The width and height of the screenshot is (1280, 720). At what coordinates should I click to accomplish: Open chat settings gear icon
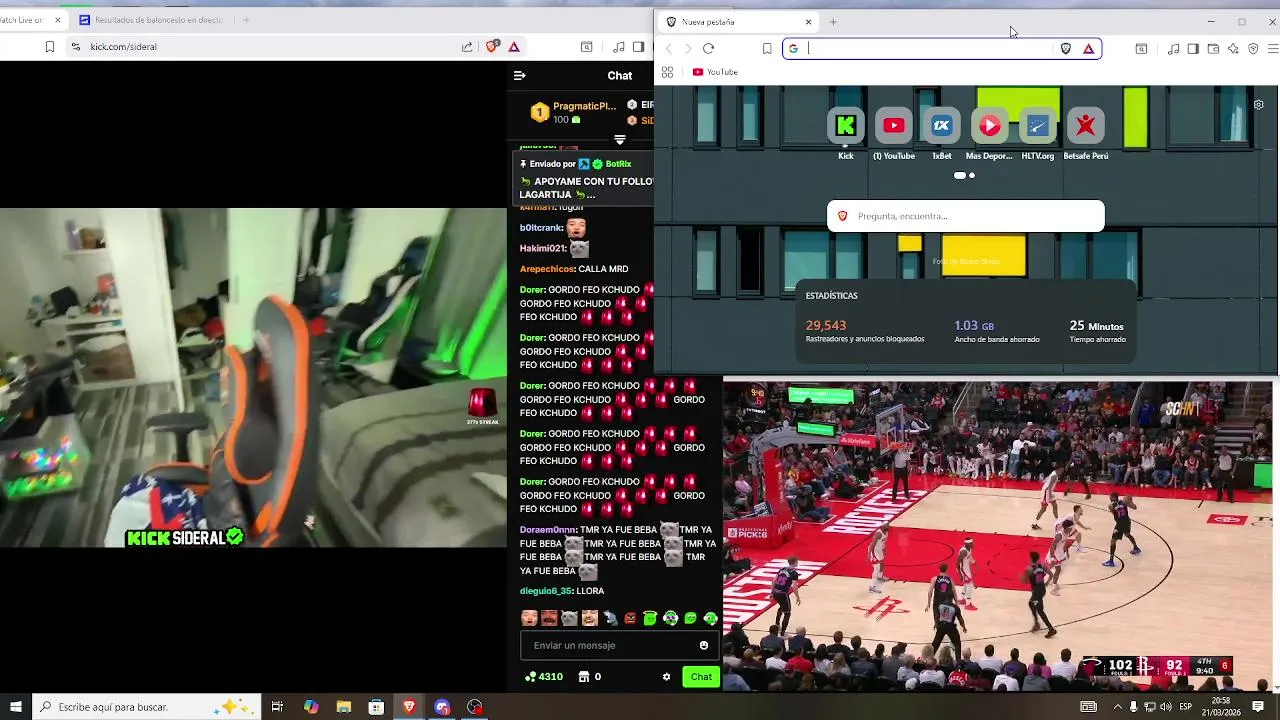(x=667, y=677)
